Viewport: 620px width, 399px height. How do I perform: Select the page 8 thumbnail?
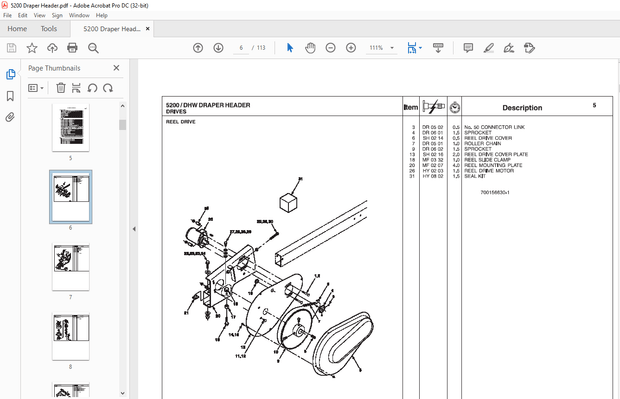coord(71,337)
